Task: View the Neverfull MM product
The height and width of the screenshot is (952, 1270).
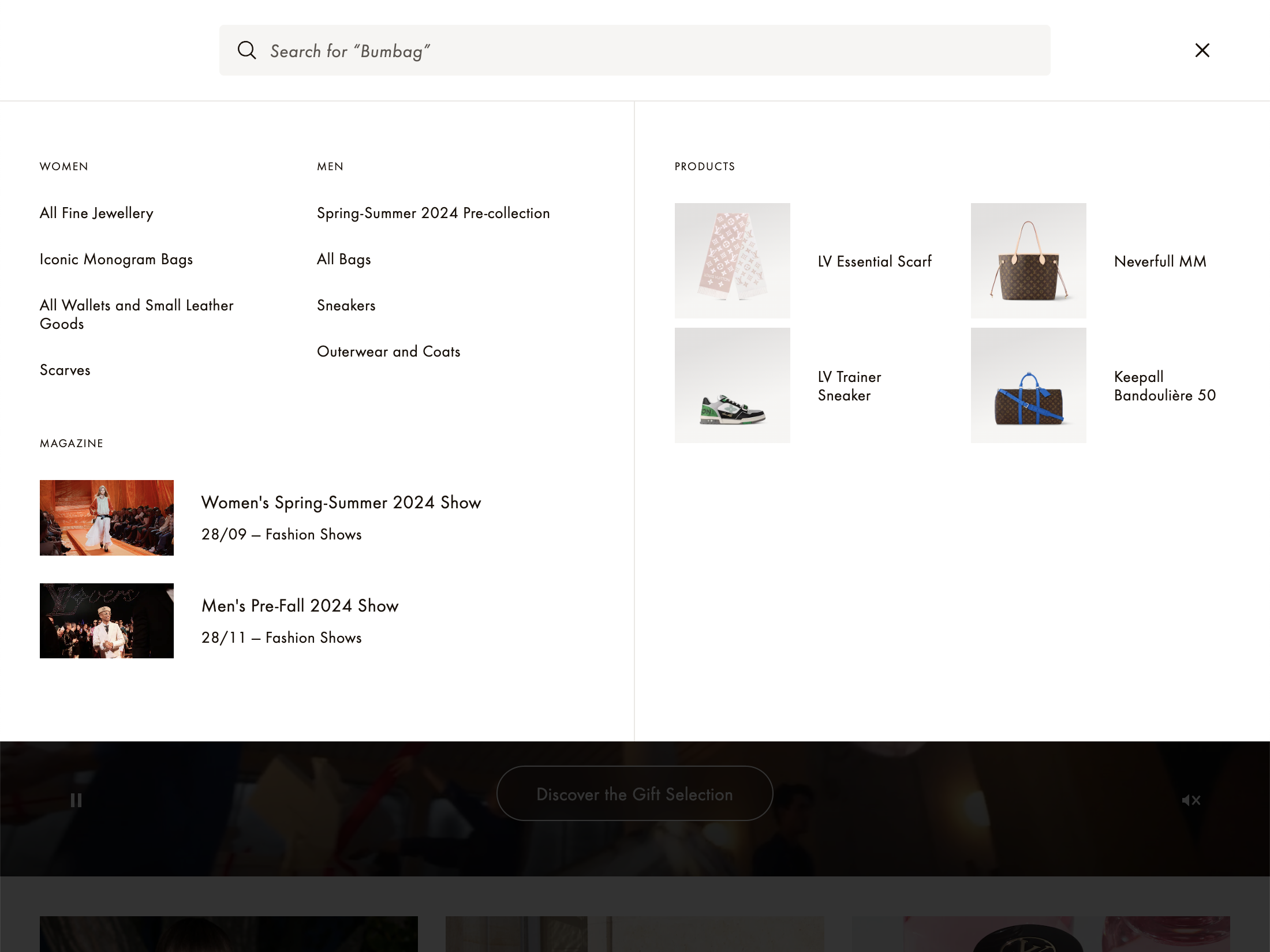Action: coord(1160,261)
